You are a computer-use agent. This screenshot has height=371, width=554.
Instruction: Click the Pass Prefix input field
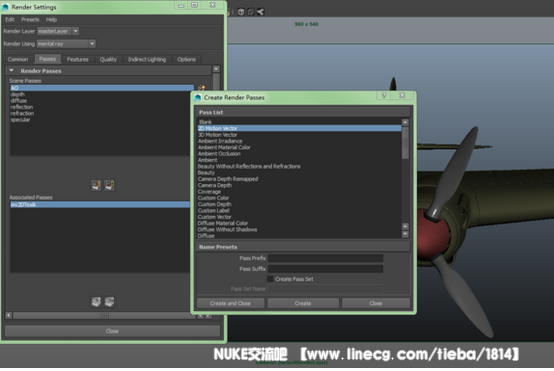tap(325, 258)
